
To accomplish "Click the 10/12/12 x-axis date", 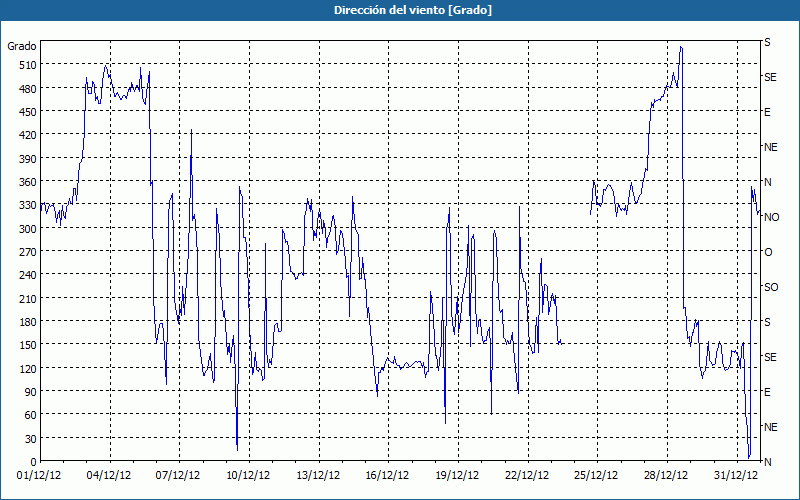I will click(248, 476).
